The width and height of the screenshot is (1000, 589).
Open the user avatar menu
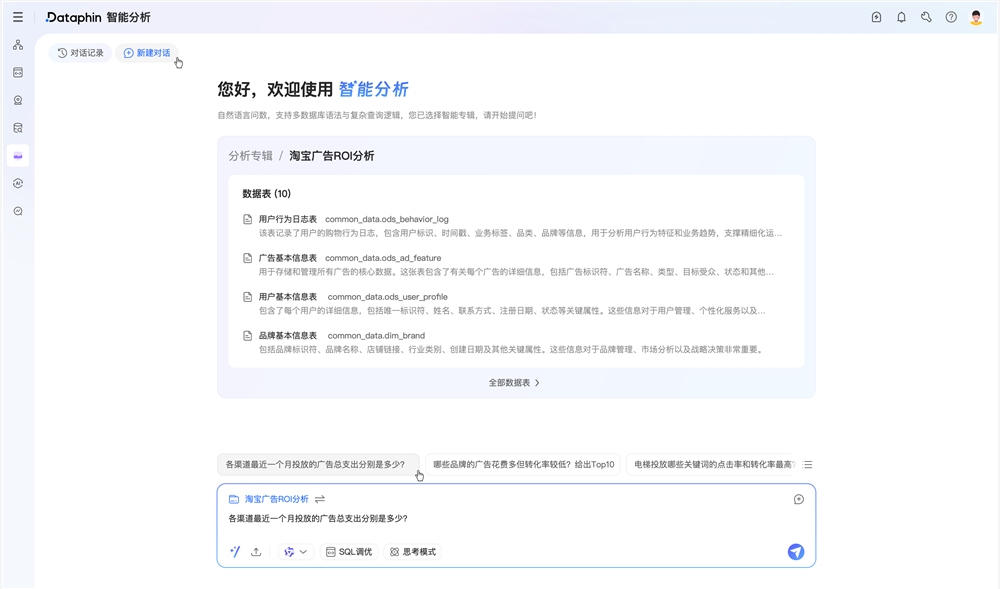point(976,17)
